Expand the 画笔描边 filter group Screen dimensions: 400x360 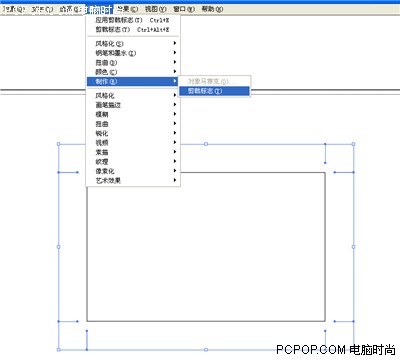(x=133, y=105)
